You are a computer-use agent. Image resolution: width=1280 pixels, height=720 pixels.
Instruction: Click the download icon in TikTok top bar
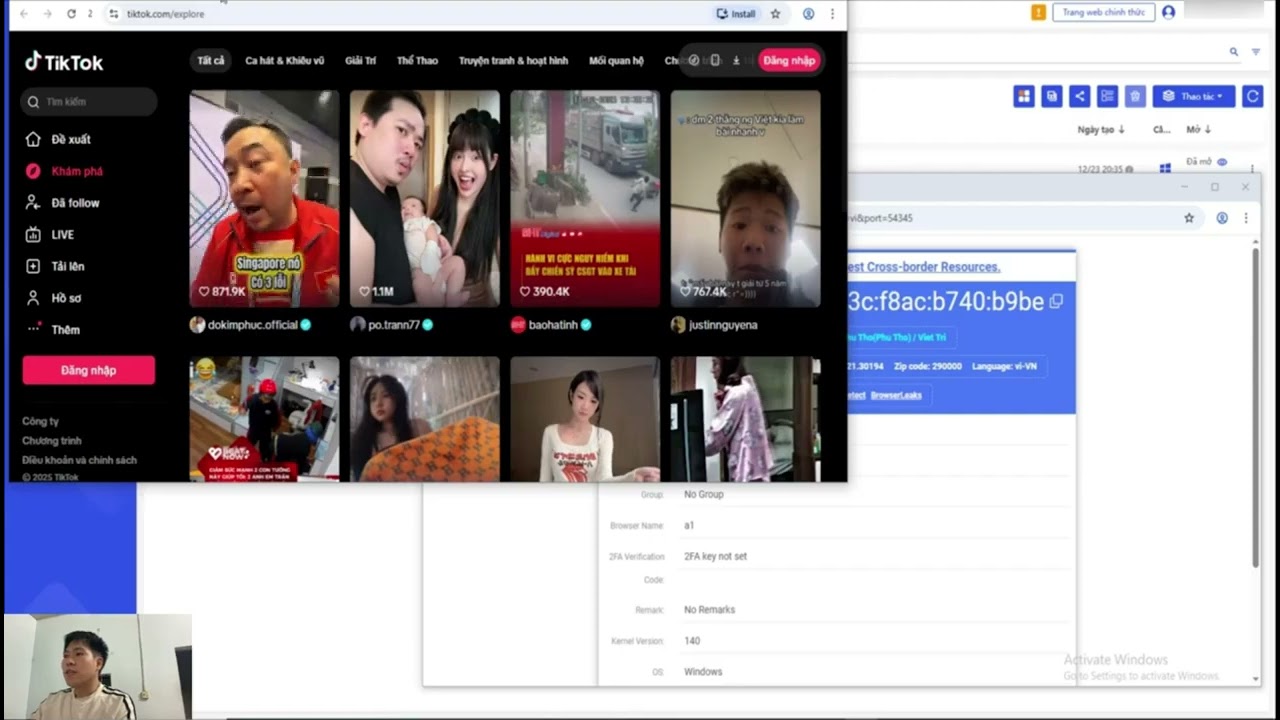736,61
